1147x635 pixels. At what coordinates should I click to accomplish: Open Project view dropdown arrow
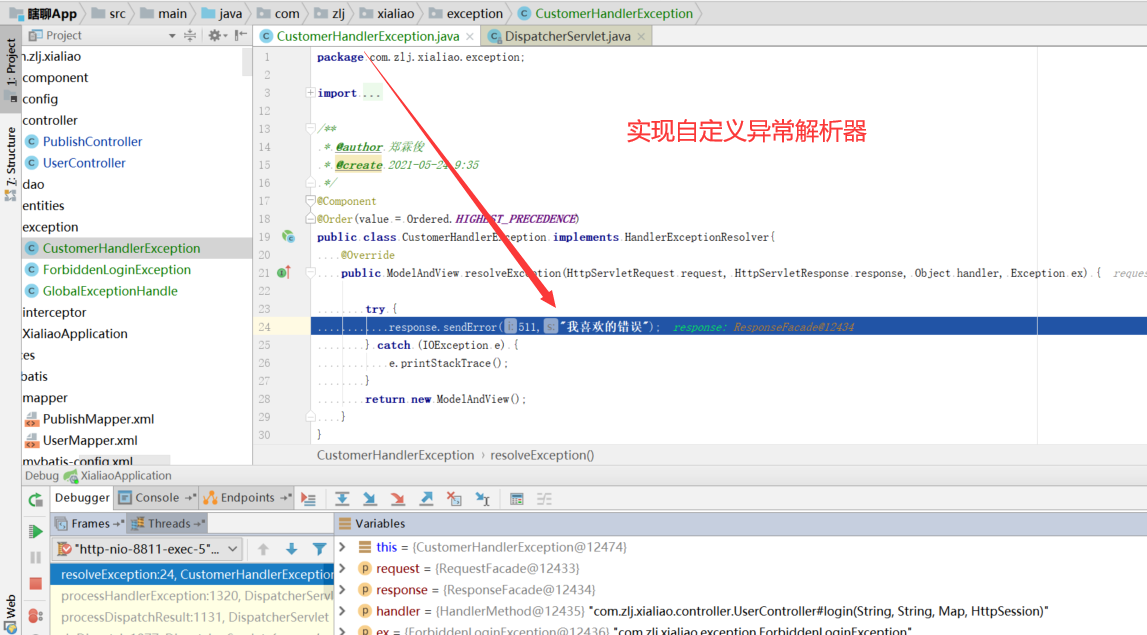coord(172,35)
